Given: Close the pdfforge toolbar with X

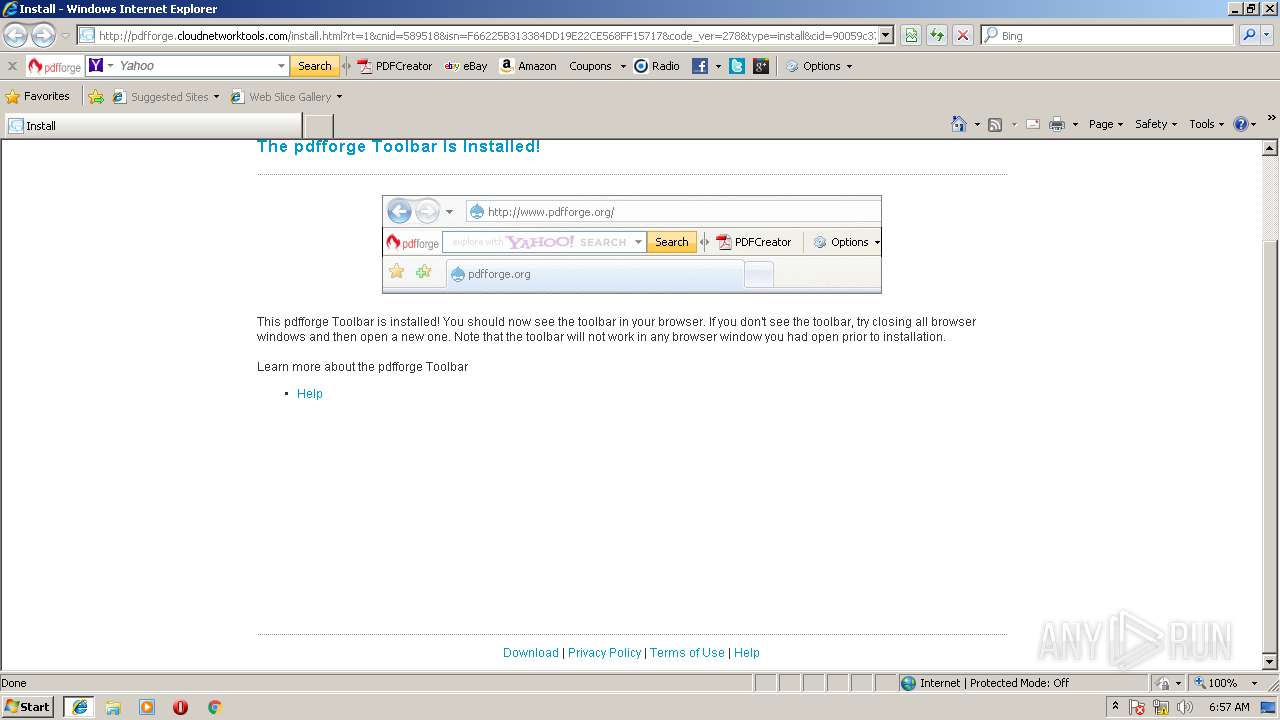Looking at the screenshot, I should tap(12, 66).
